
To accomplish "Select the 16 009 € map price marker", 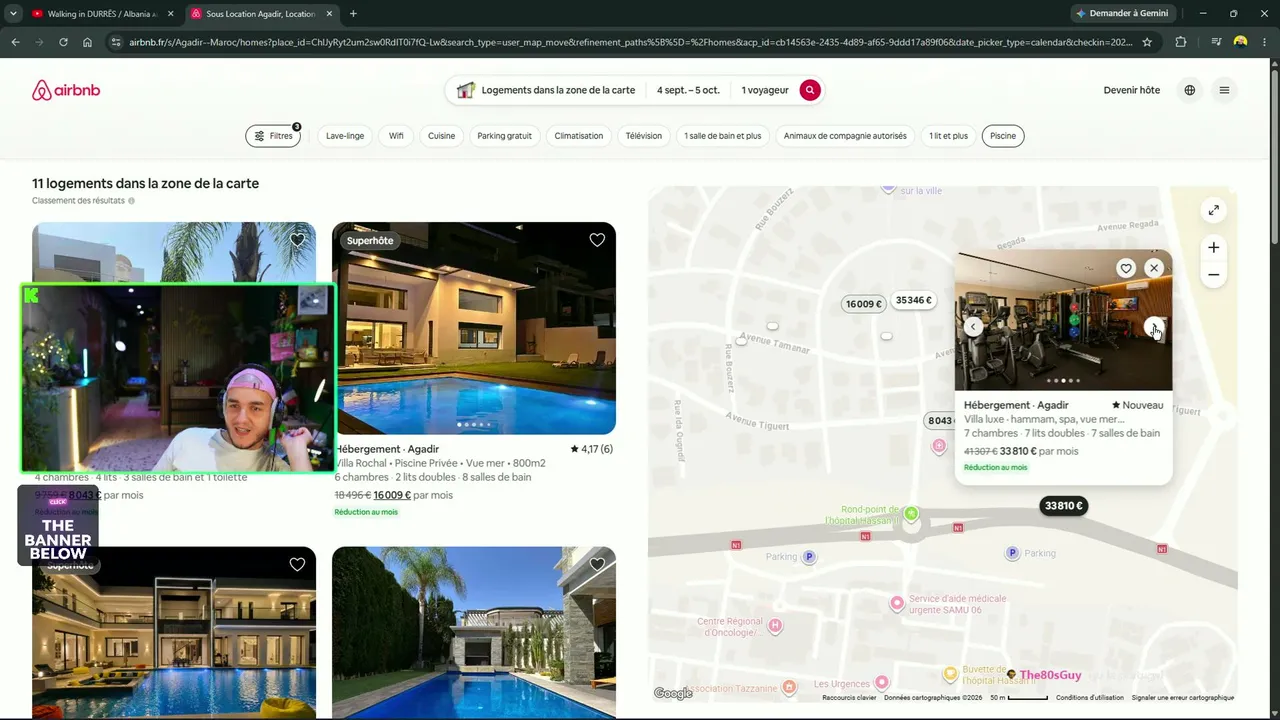I will (x=864, y=304).
